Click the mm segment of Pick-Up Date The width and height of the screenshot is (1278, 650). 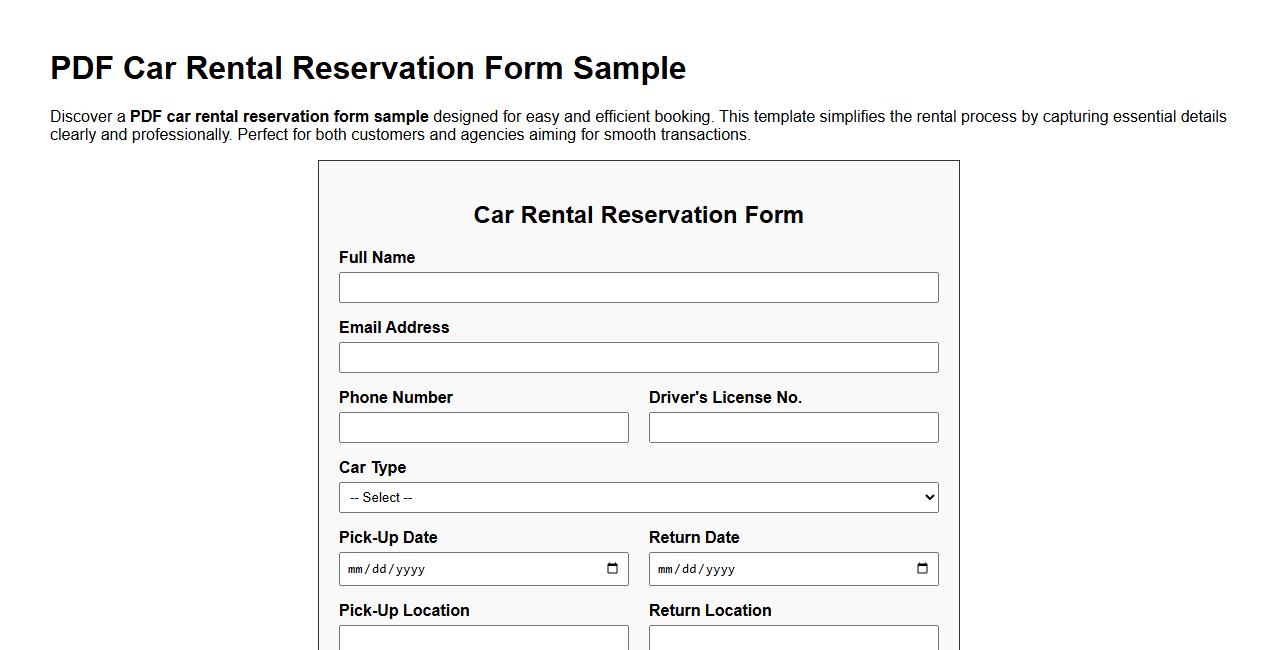tap(355, 569)
